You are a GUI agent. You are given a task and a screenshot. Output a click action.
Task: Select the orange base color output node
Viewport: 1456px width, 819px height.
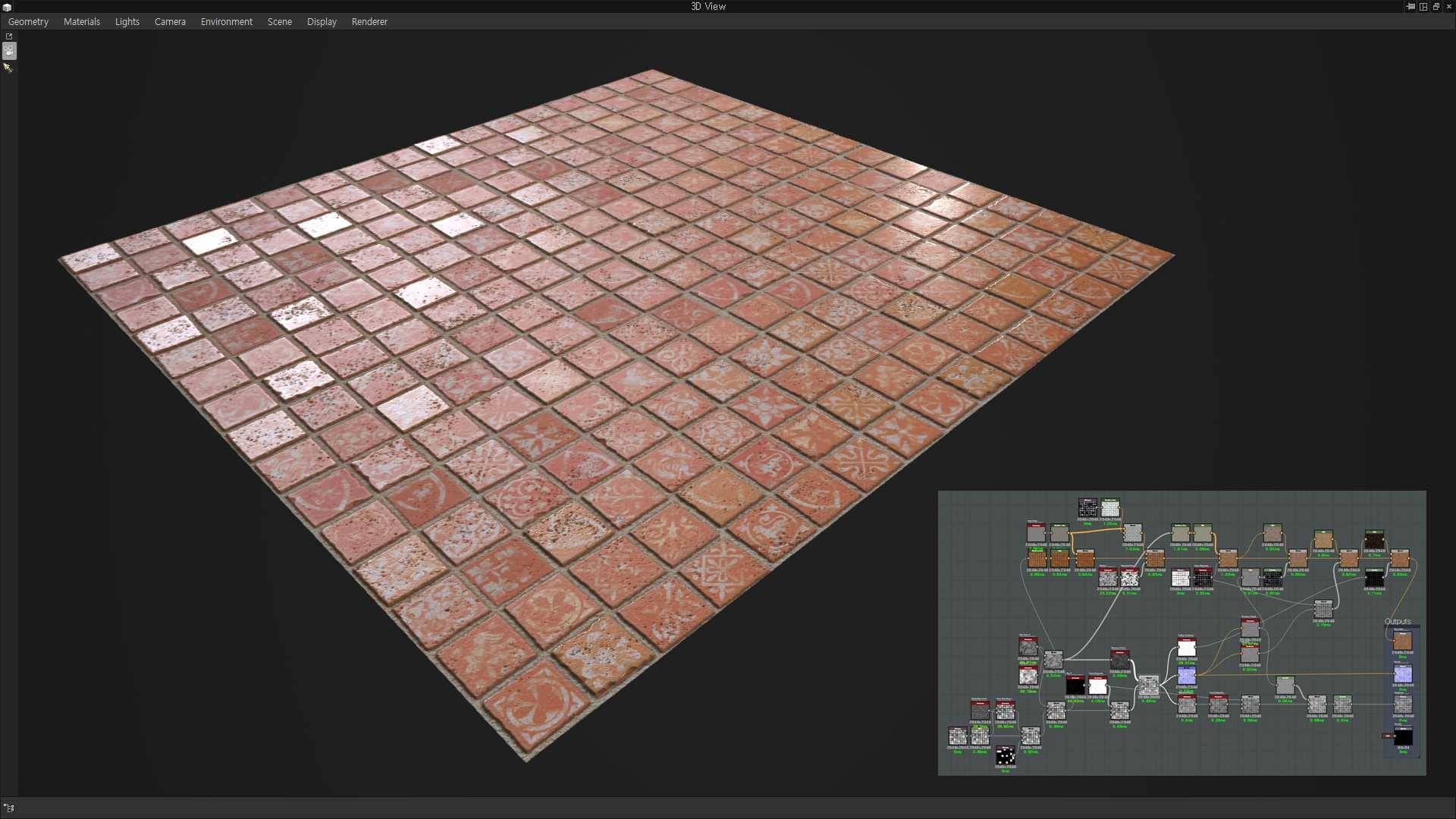(1402, 642)
